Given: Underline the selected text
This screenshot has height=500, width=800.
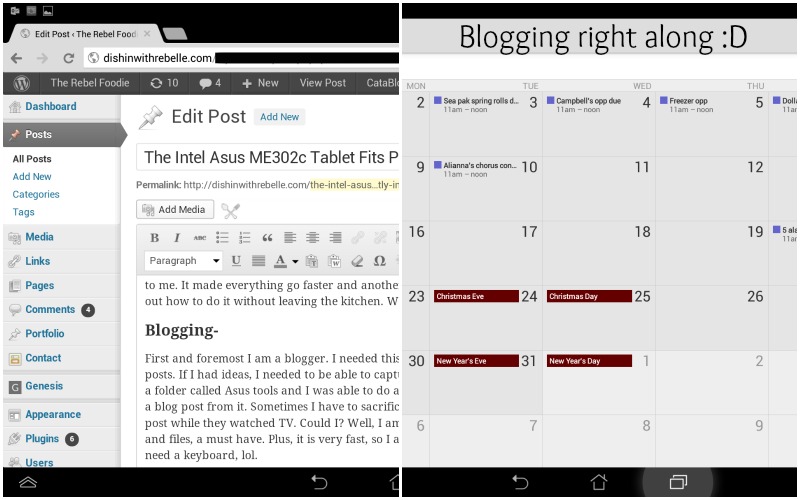Looking at the screenshot, I should click(x=236, y=261).
